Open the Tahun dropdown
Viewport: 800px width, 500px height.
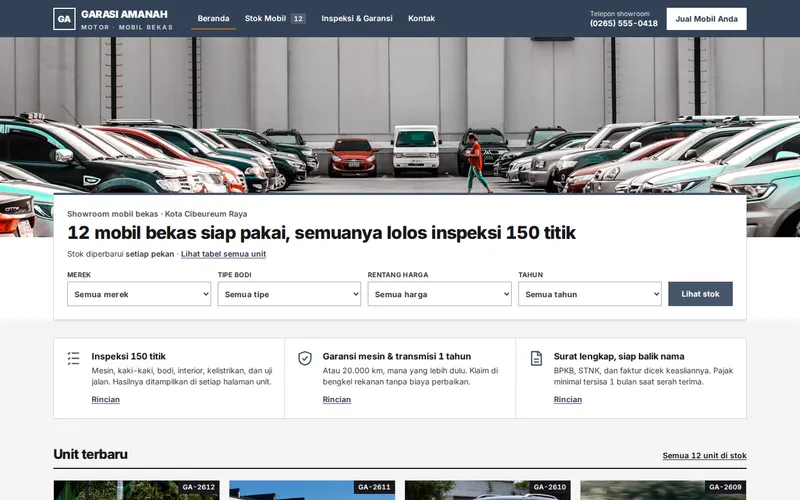coord(590,294)
